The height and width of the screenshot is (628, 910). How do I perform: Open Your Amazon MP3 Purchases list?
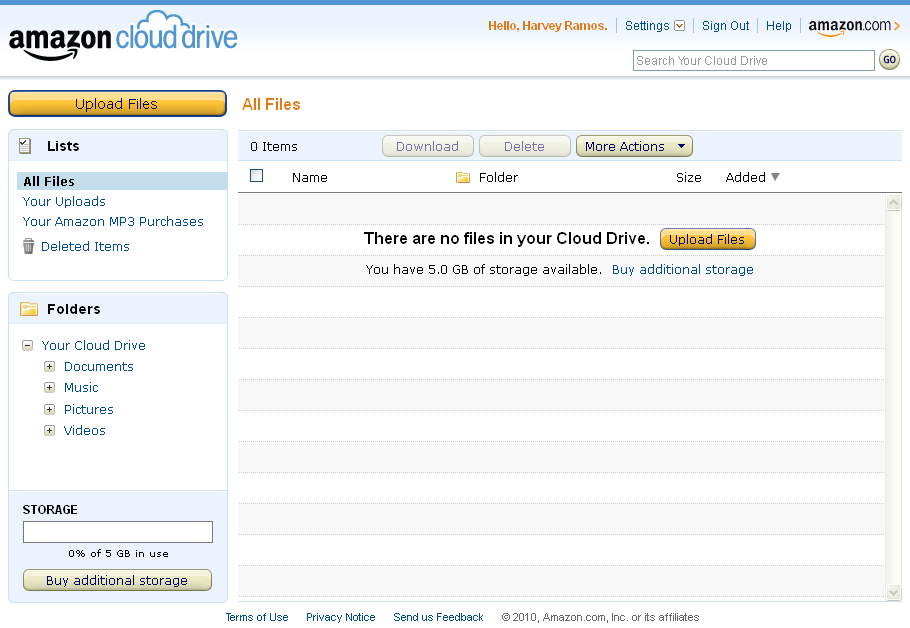113,222
